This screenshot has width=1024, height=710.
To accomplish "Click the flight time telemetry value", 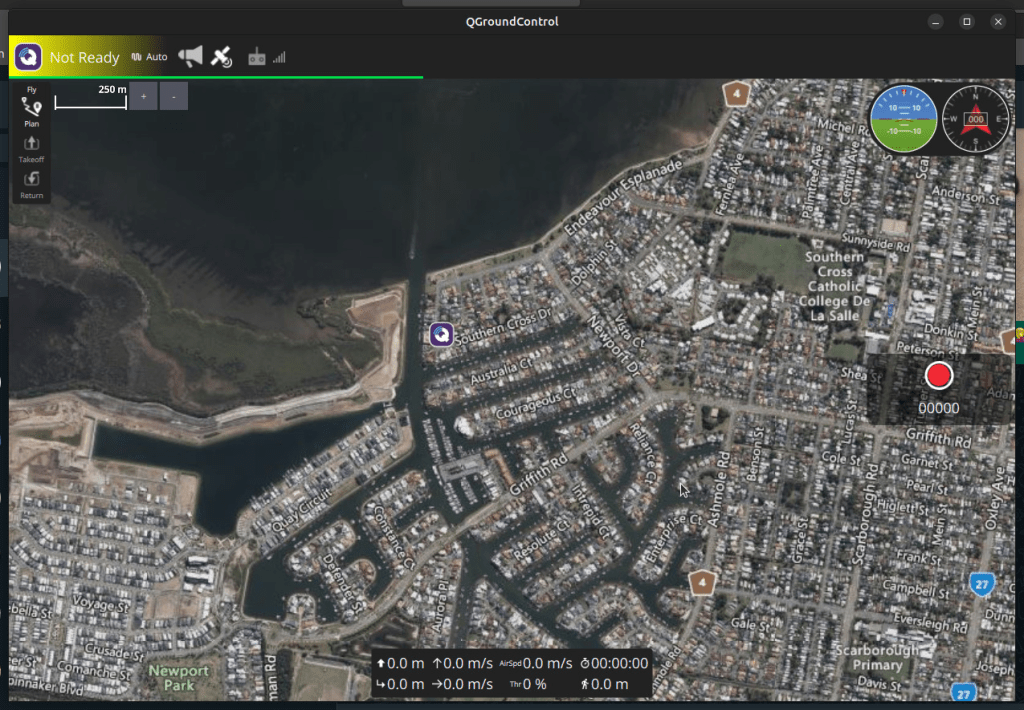I will 612,663.
